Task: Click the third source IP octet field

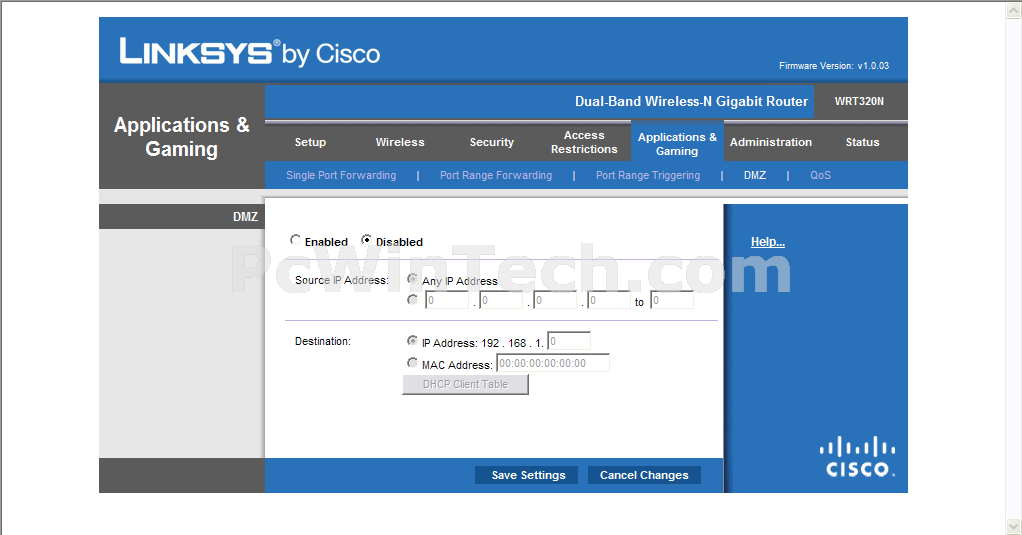Action: click(x=555, y=300)
